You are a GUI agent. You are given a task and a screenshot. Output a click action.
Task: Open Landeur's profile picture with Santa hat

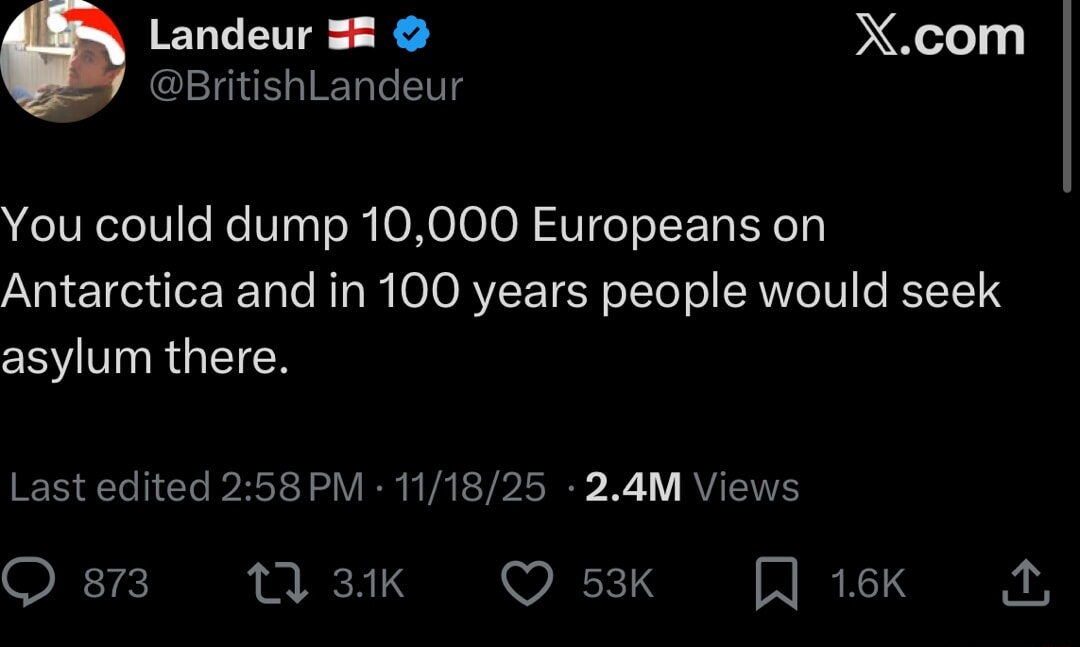(x=63, y=60)
